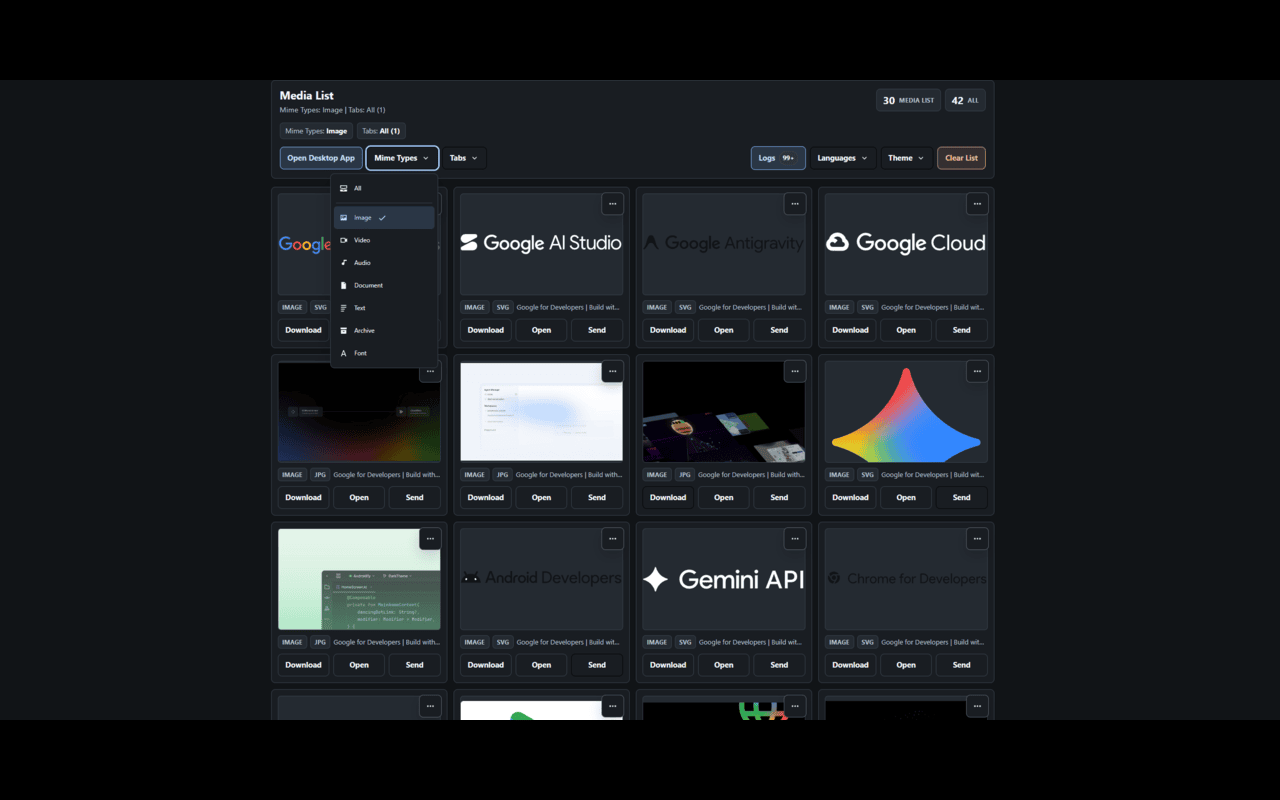Screen dimensions: 1280x800
Task: Open more options on Google Antigravity card
Action: [x=795, y=204]
